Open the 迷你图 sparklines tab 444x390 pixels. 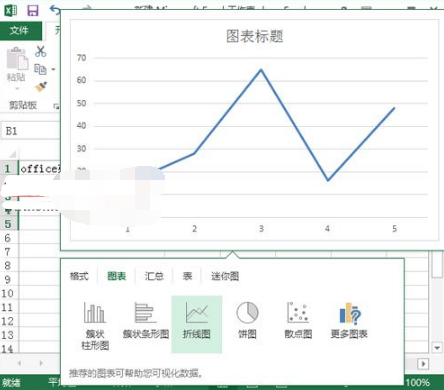[225, 276]
